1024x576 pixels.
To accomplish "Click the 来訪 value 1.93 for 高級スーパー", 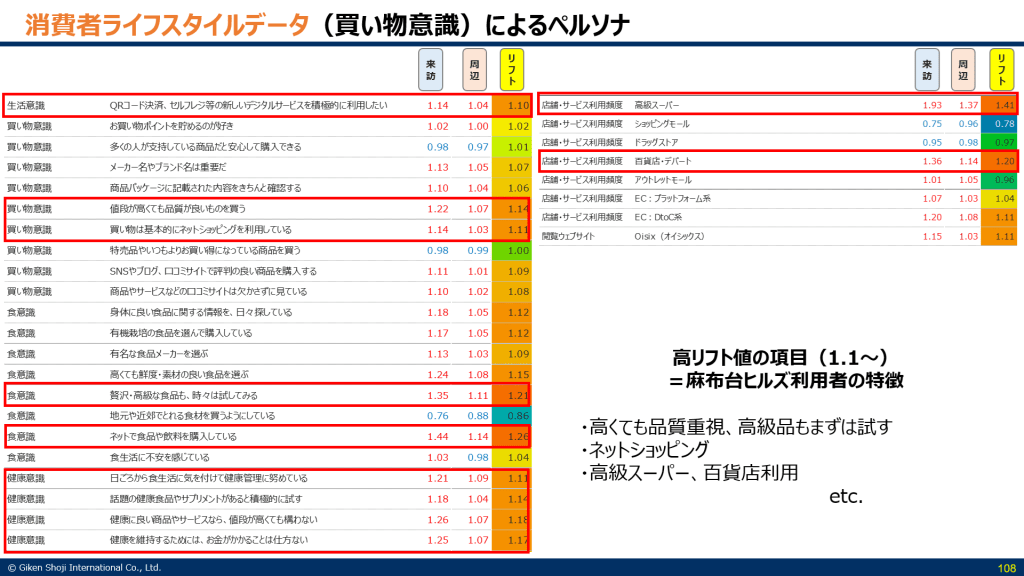I will [932, 105].
